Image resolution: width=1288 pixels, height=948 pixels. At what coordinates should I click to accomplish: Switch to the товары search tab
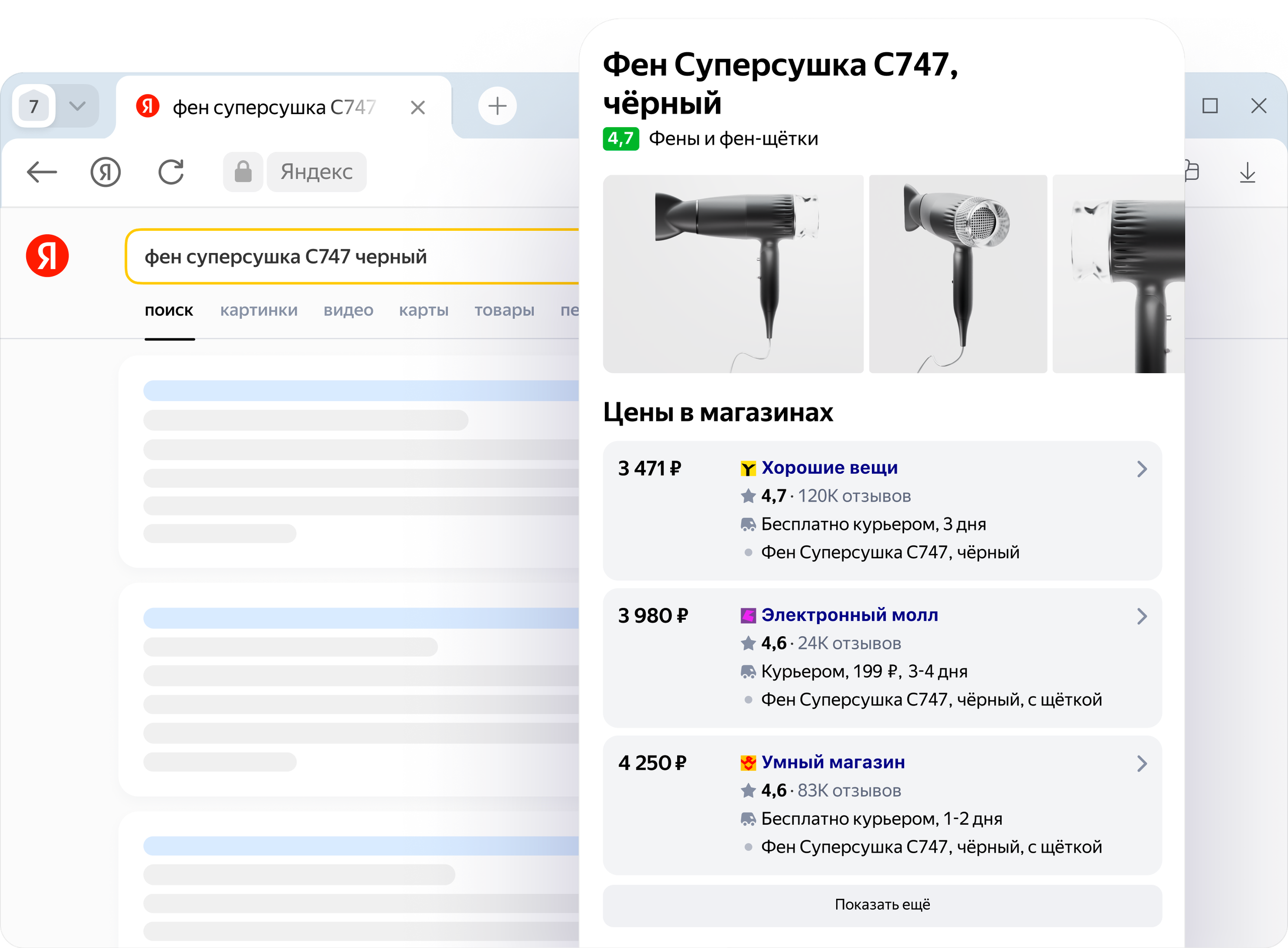click(x=504, y=310)
